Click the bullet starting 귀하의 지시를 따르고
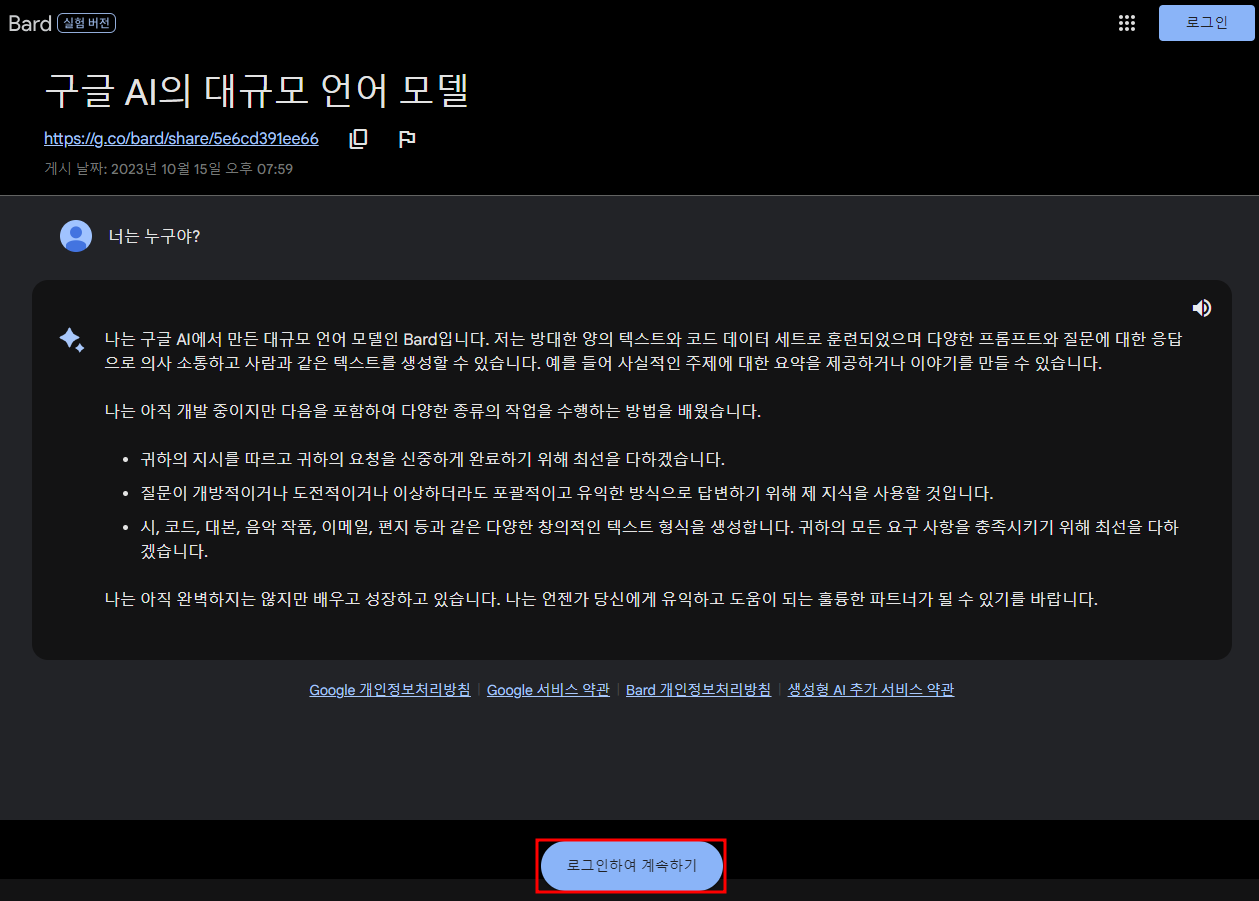Screen dimensions: 1259x901 coord(433,460)
